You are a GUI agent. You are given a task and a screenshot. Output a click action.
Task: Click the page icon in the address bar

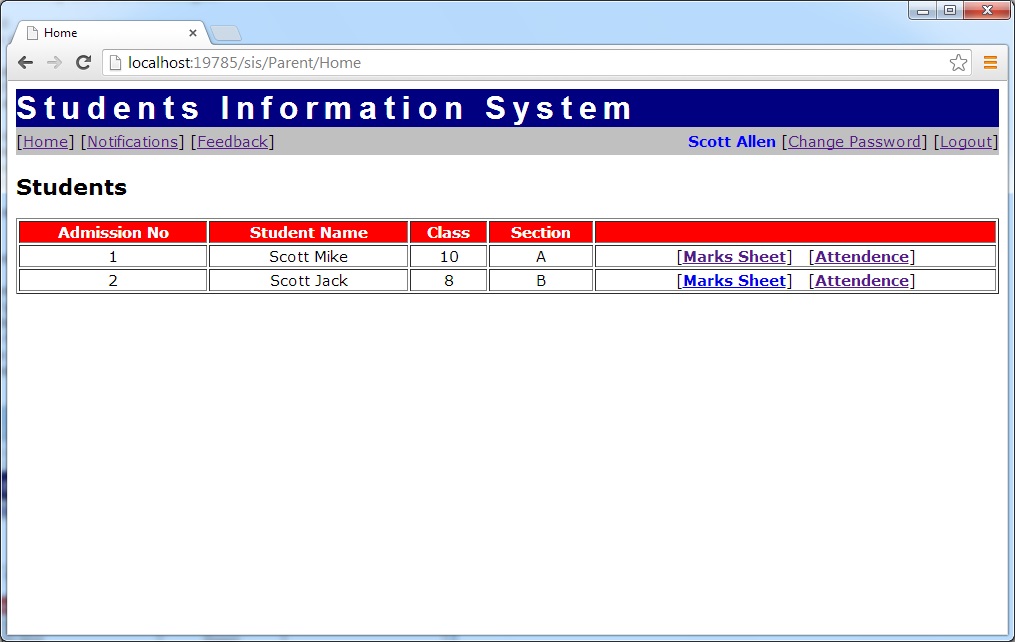115,63
